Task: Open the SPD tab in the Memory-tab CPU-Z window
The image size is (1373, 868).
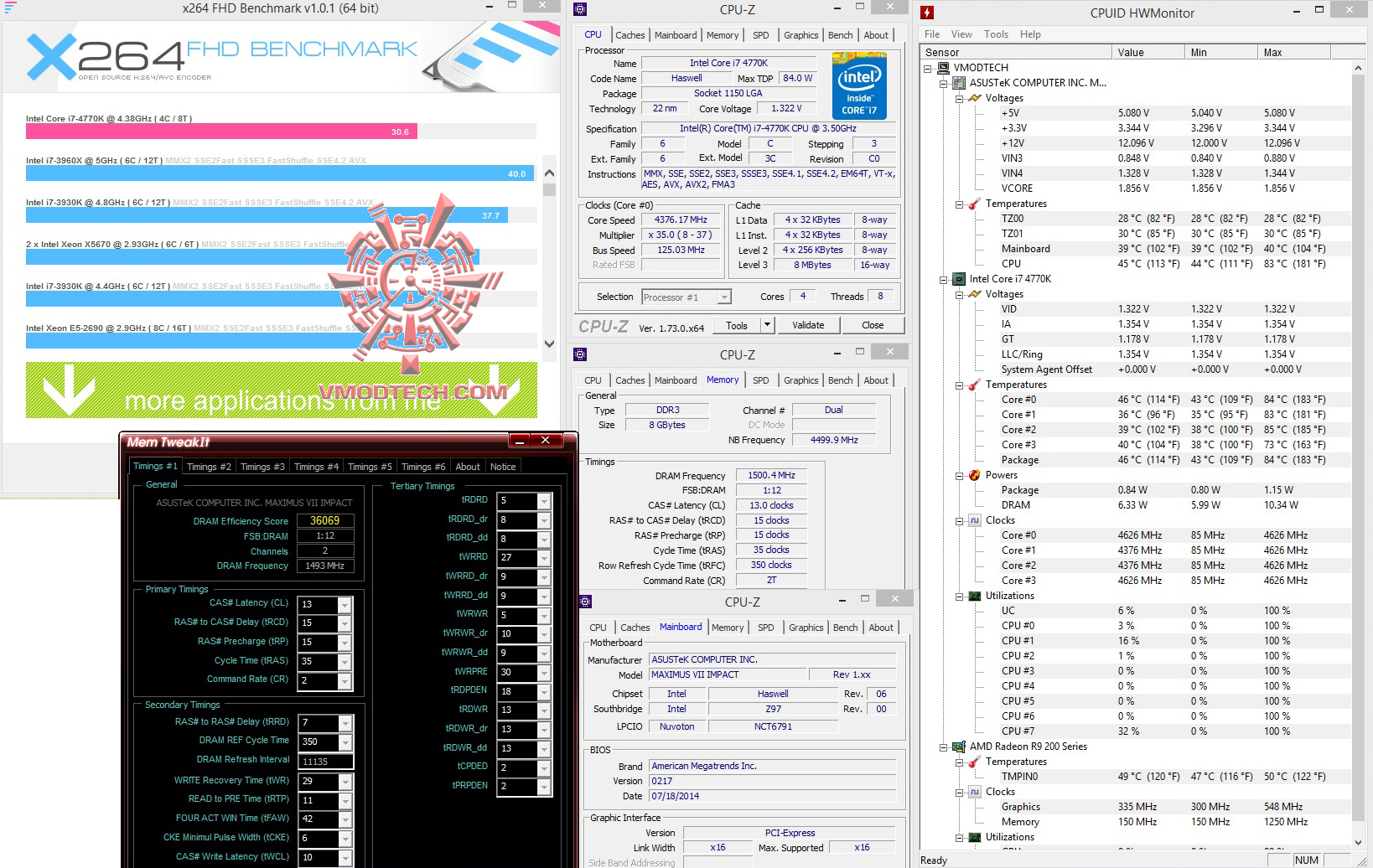Action: [761, 380]
